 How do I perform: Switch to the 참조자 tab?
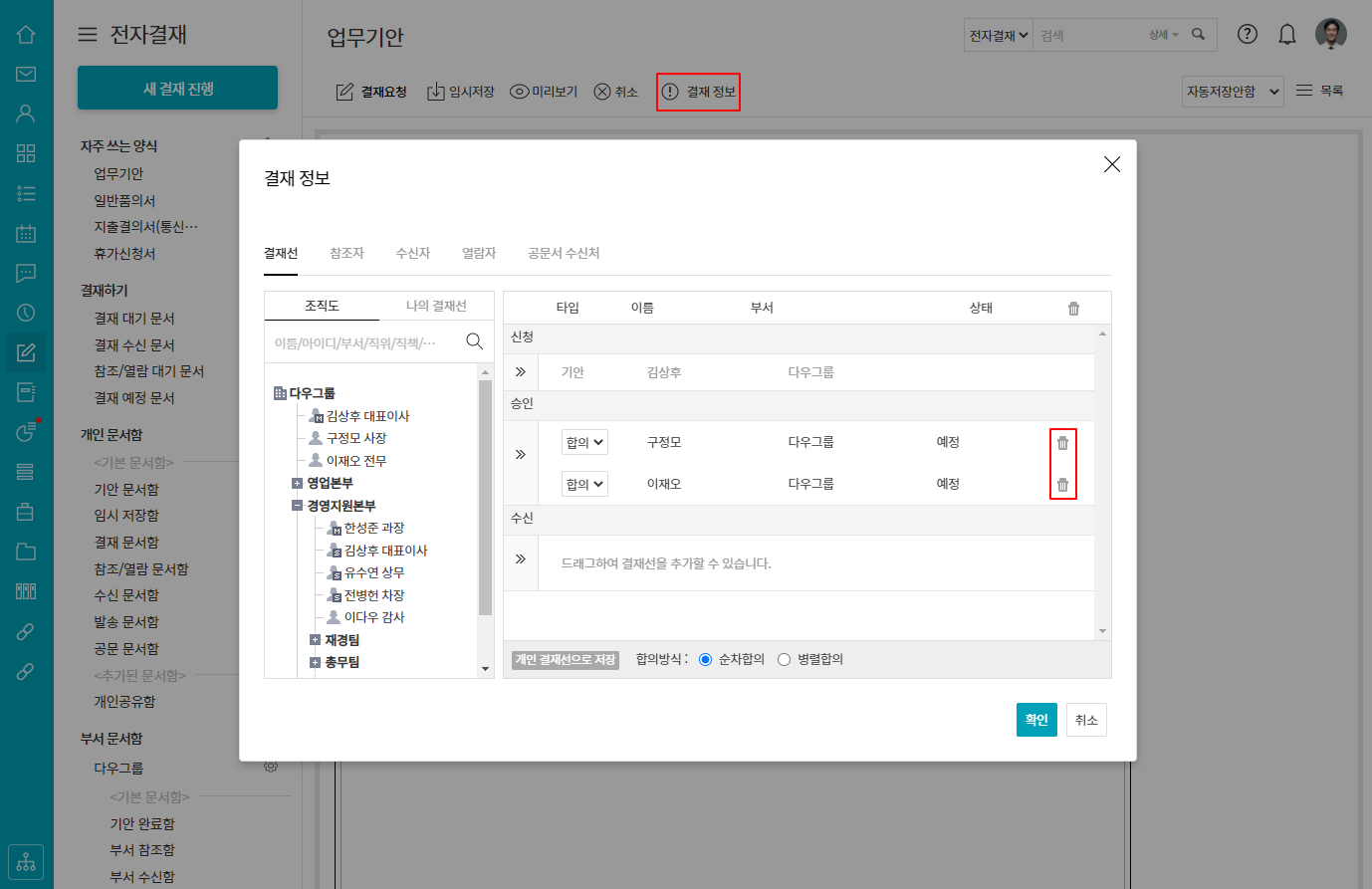point(346,254)
